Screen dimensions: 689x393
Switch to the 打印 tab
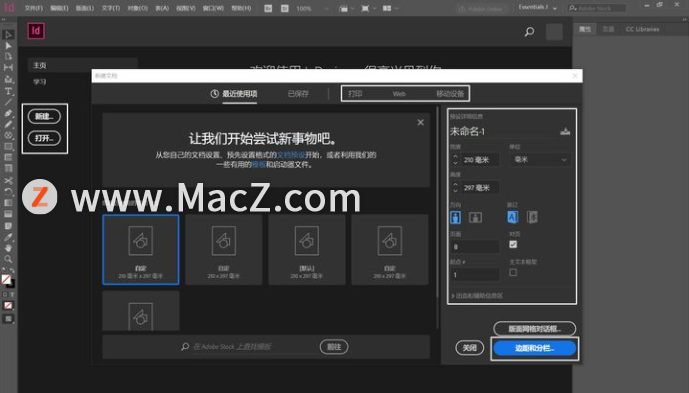pyautogui.click(x=355, y=94)
